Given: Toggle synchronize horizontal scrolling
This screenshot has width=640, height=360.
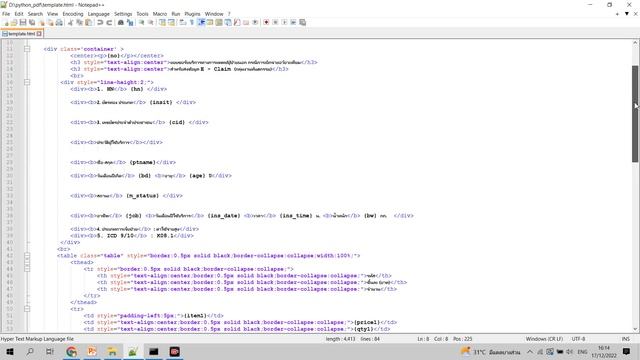Looking at the screenshot, I should tap(171, 22).
